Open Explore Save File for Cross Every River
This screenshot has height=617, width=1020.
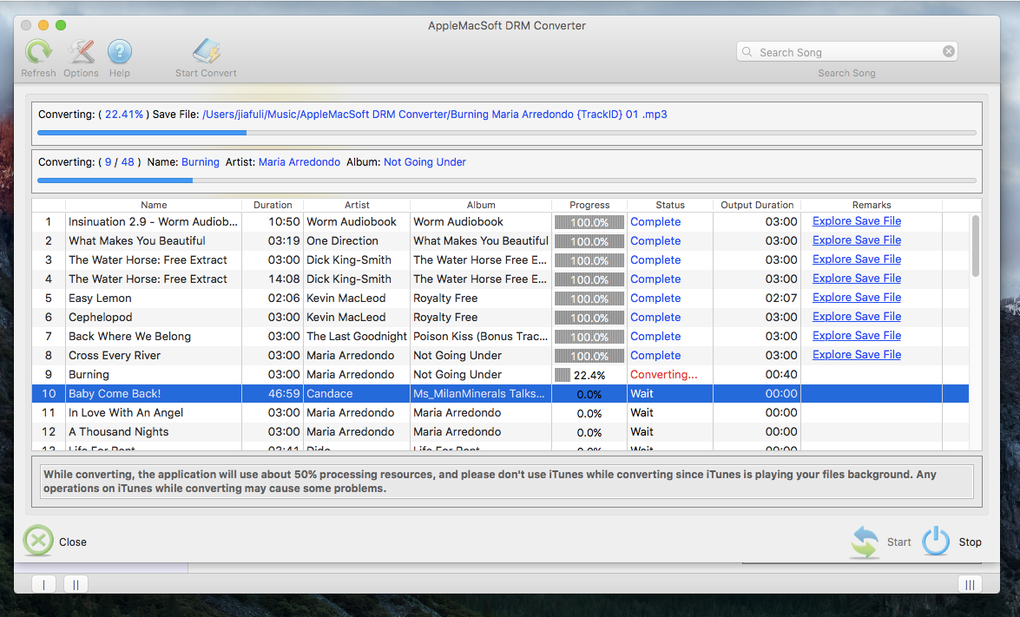(x=857, y=355)
